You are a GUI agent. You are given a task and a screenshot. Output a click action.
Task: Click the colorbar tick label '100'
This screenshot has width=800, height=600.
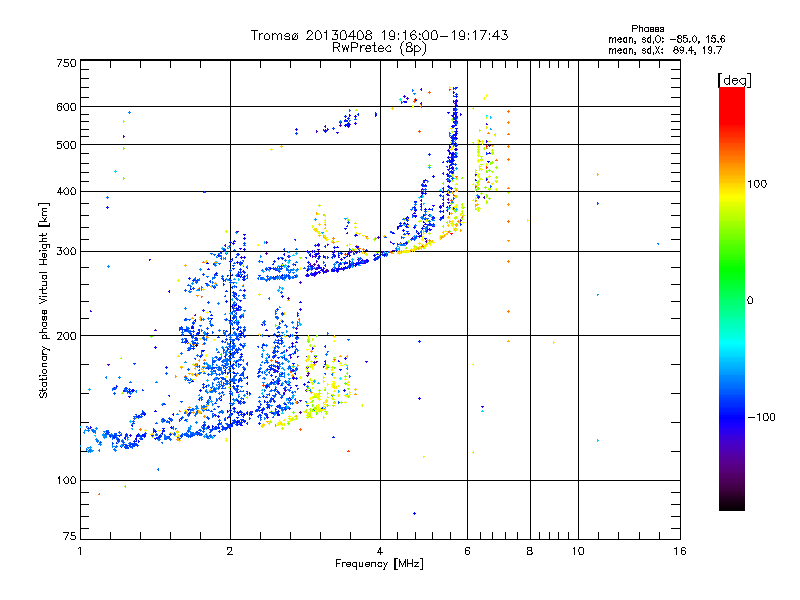pyautogui.click(x=757, y=184)
